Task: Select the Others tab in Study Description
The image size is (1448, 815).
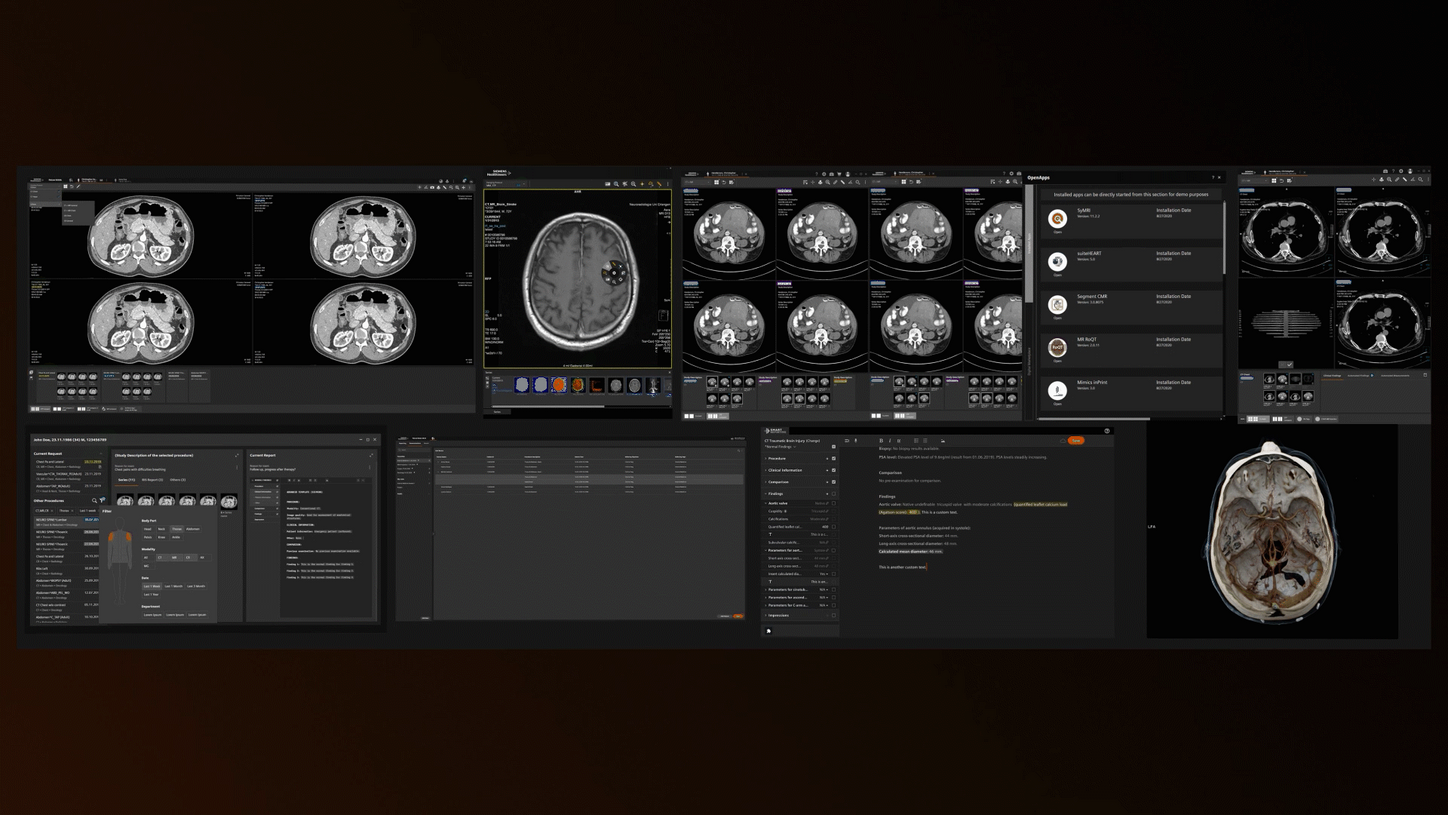Action: [x=178, y=479]
